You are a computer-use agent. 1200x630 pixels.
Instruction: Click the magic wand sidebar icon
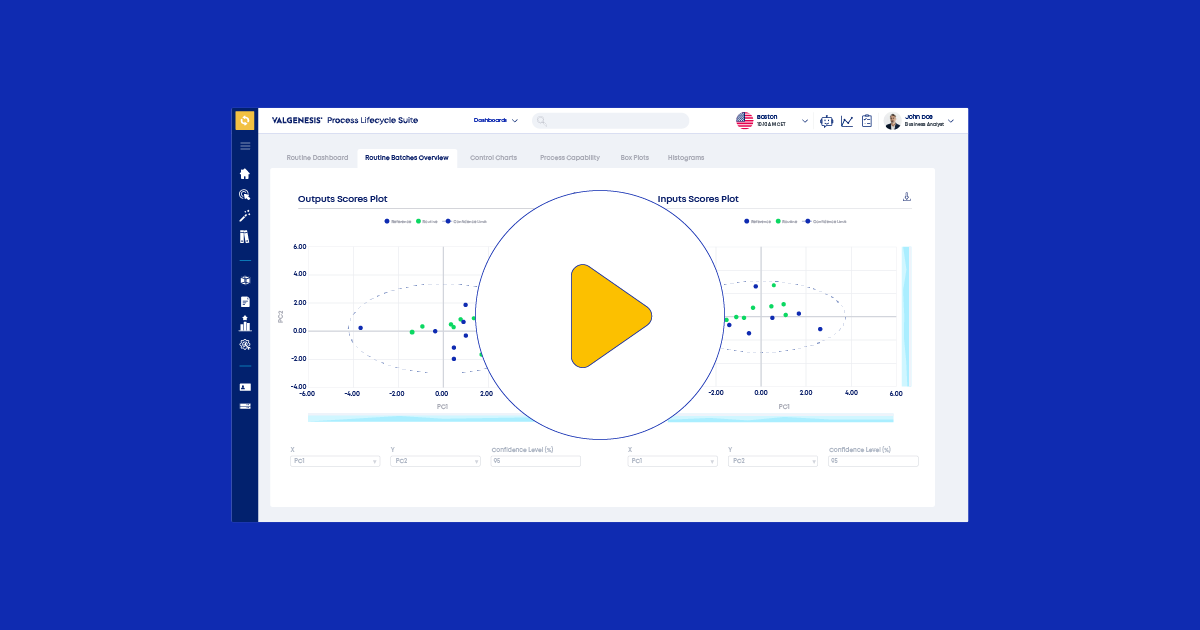245,216
